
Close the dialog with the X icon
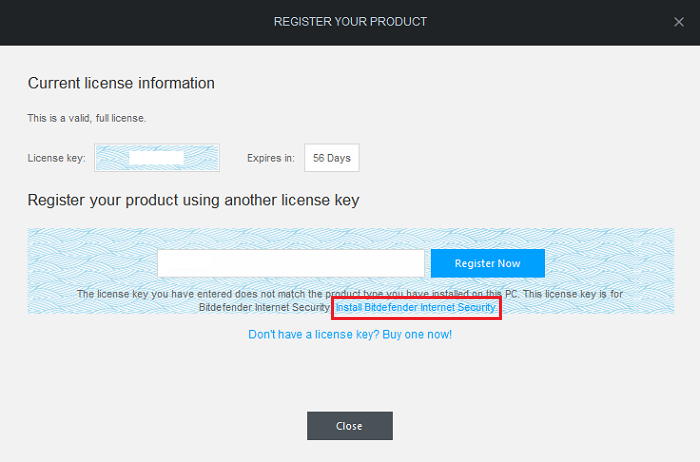[x=680, y=22]
